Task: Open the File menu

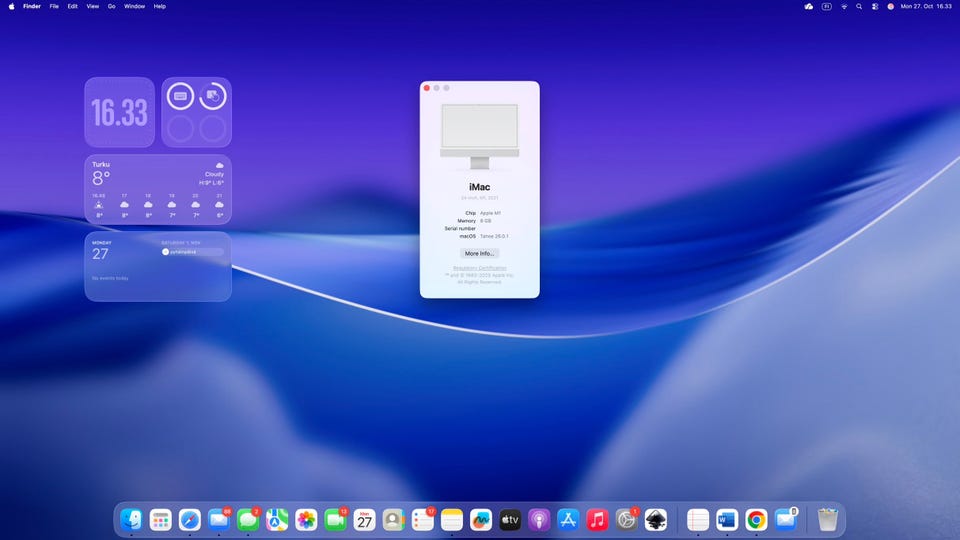Action: 54,6
